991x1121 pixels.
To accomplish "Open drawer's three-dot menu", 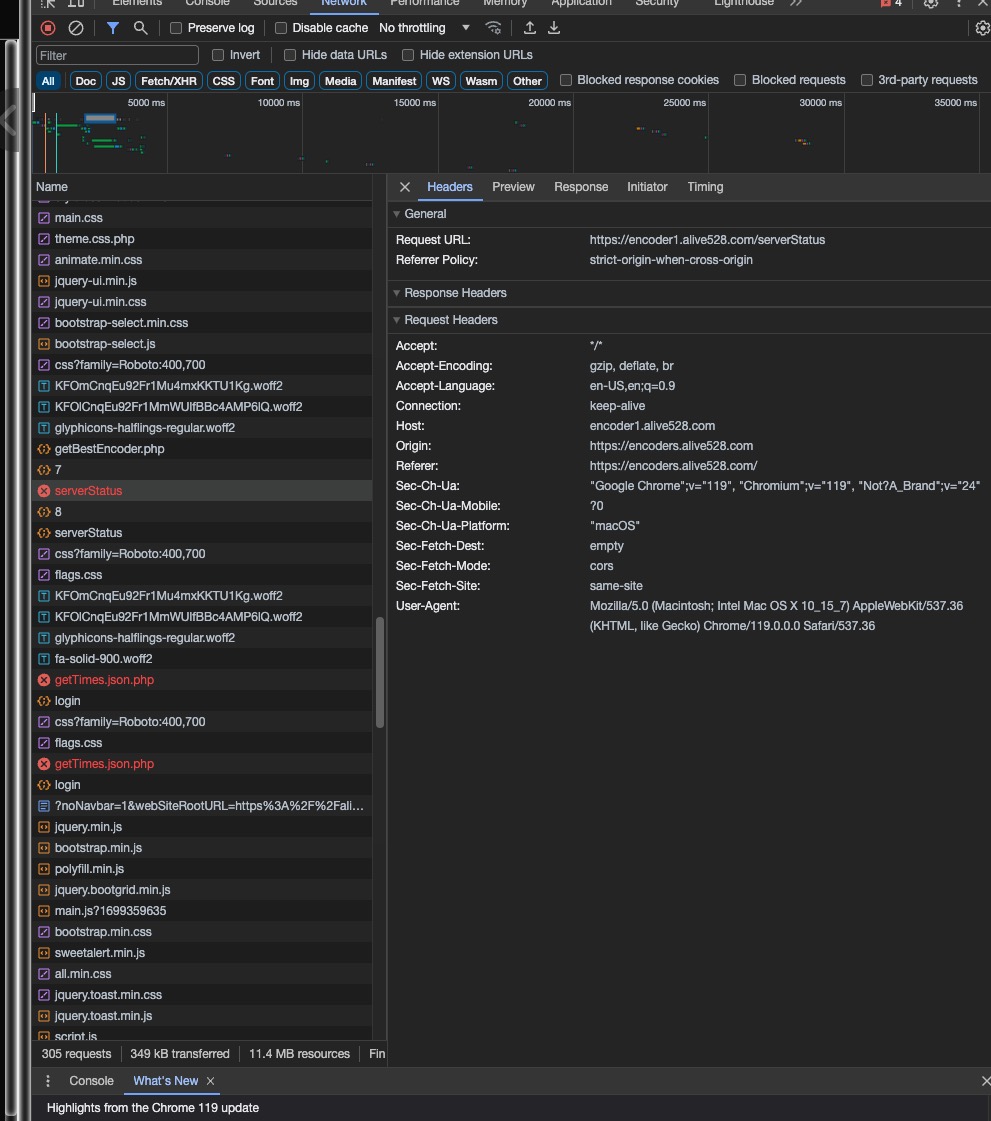I will click(x=48, y=1081).
